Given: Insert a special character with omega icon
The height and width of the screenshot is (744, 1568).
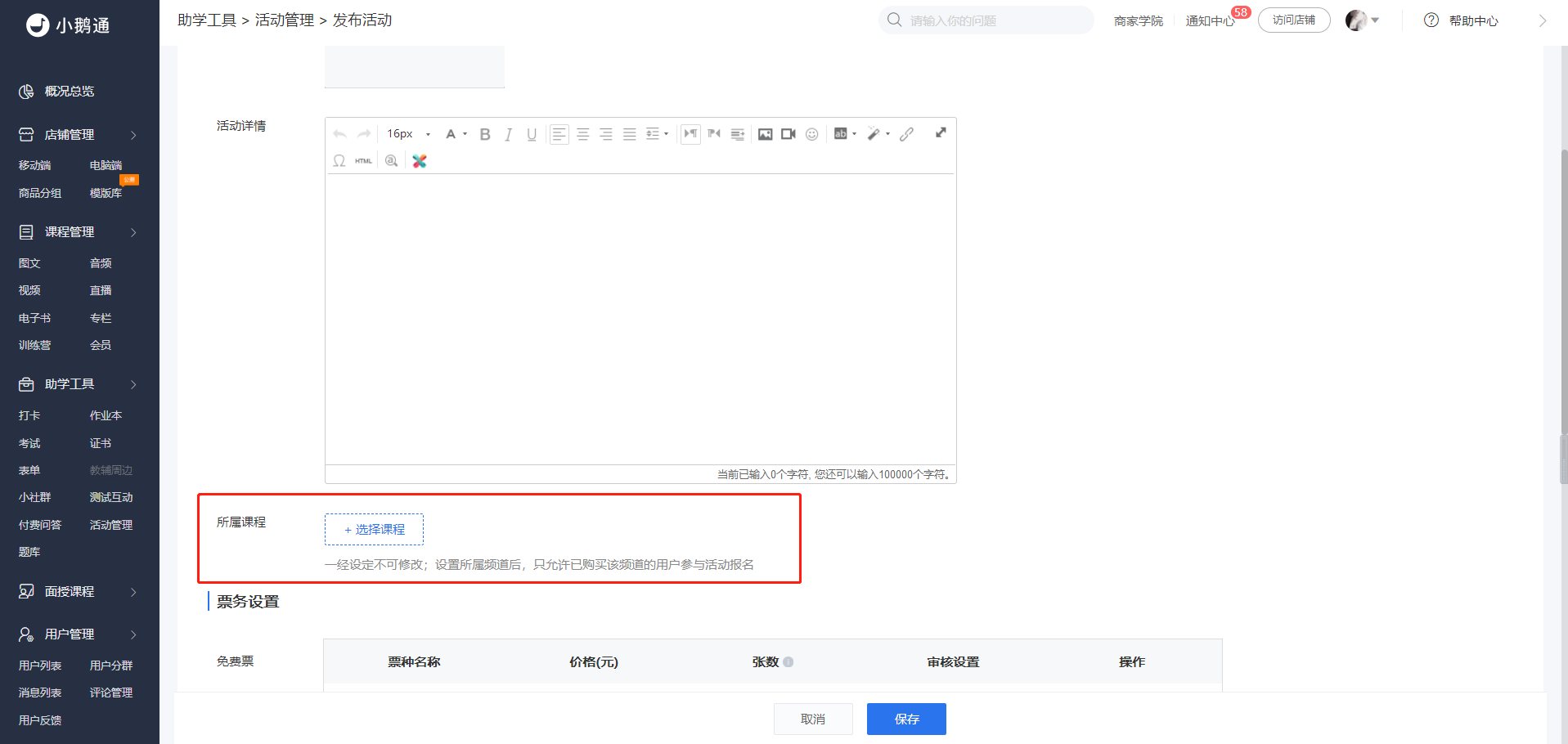Looking at the screenshot, I should click(339, 161).
